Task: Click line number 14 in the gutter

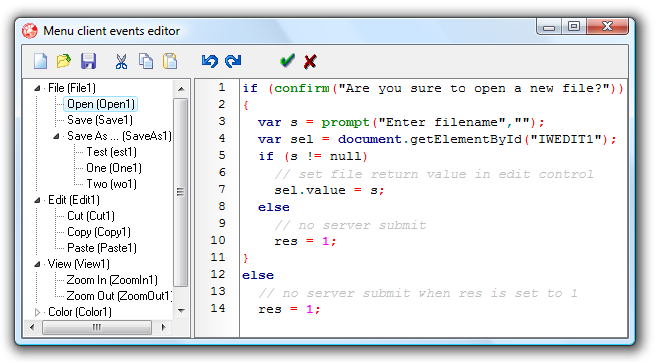Action: coord(218,309)
